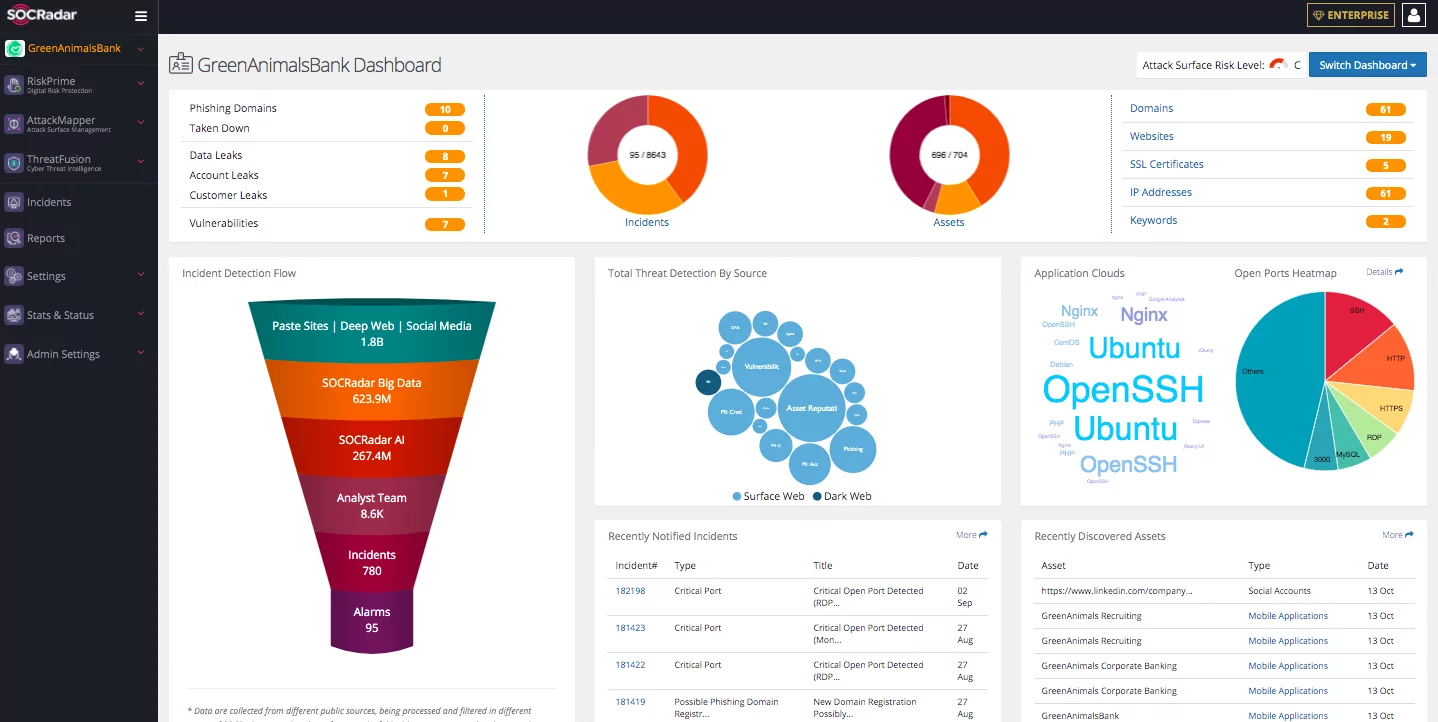
Task: Click the GreenAnimalsBank shield icon in sidebar
Action: 14,48
